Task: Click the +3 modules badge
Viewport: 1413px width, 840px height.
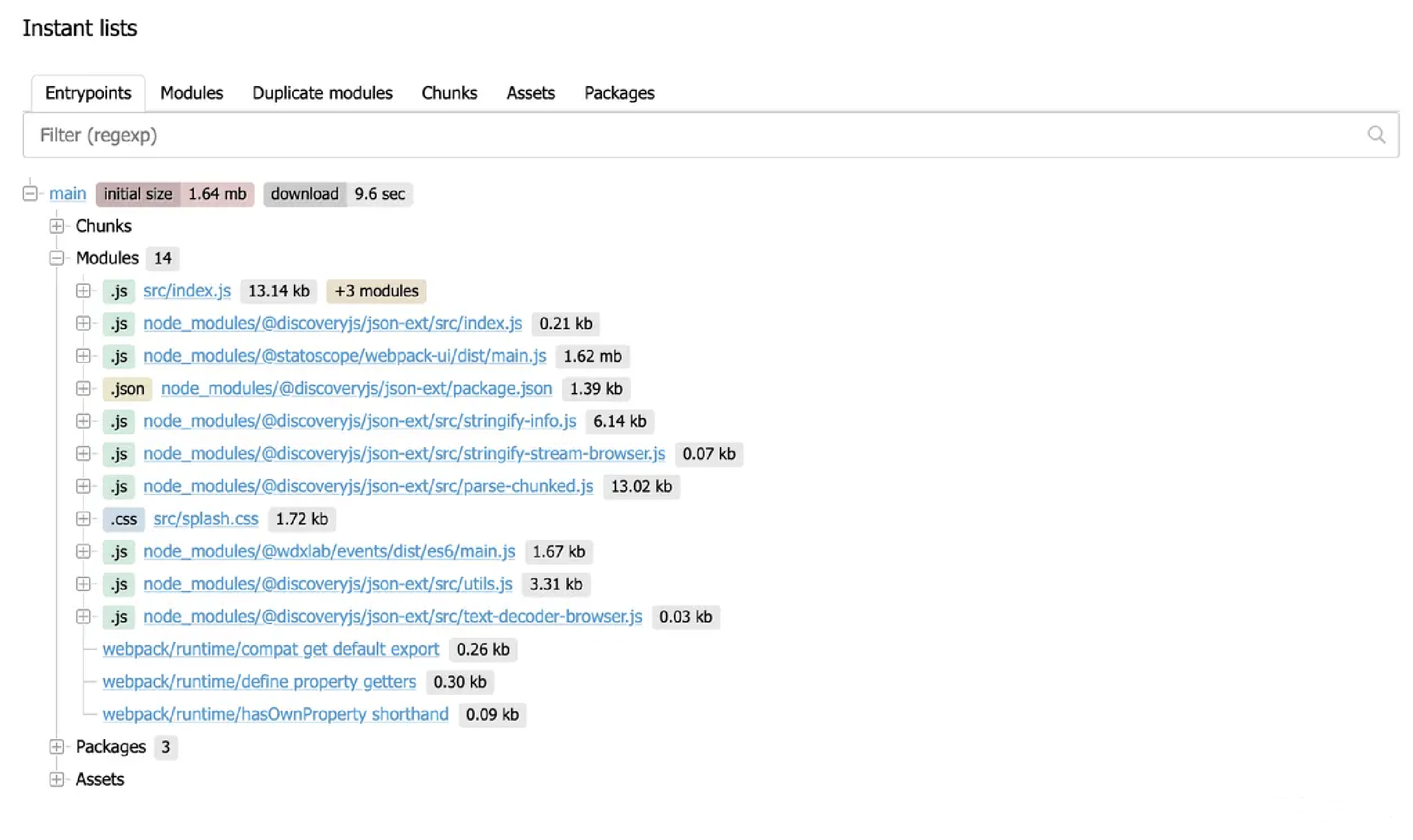Action: [376, 291]
